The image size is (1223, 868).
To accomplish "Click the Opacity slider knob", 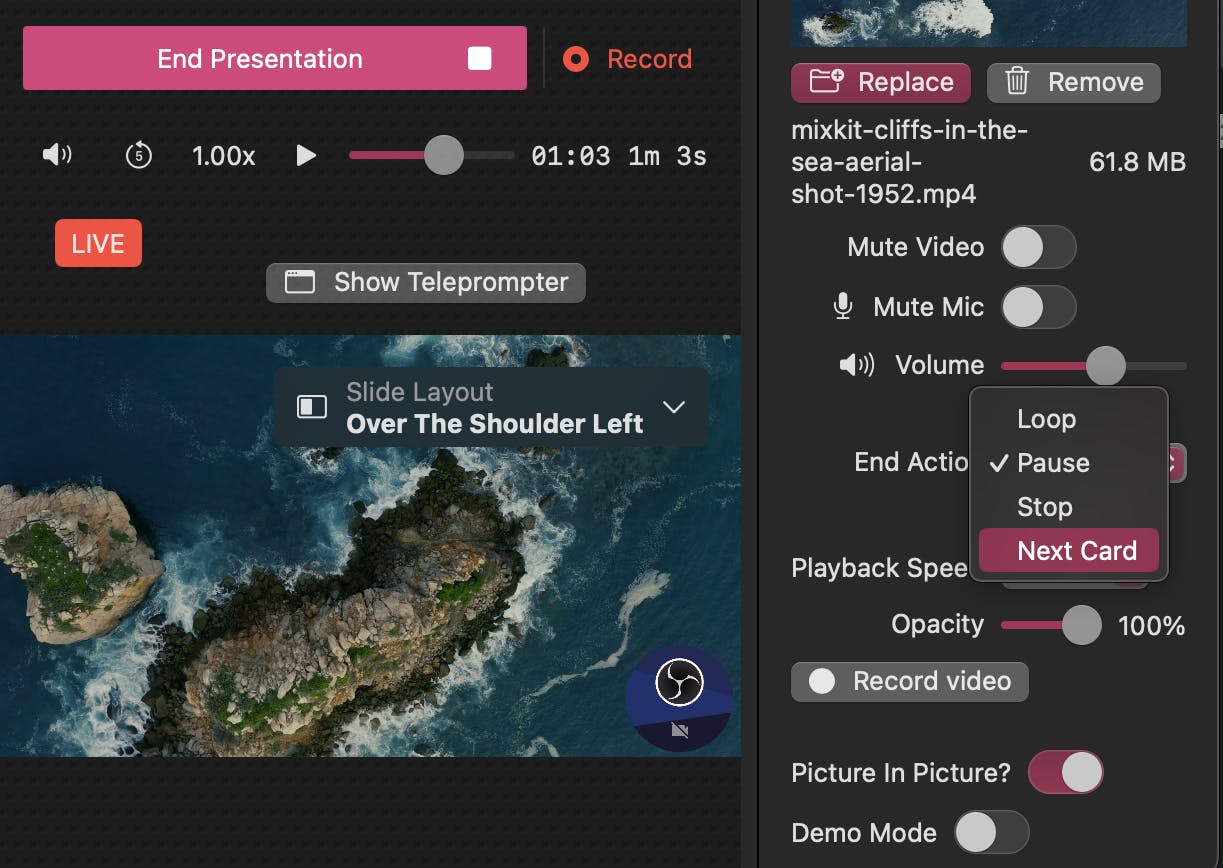I will coord(1081,625).
